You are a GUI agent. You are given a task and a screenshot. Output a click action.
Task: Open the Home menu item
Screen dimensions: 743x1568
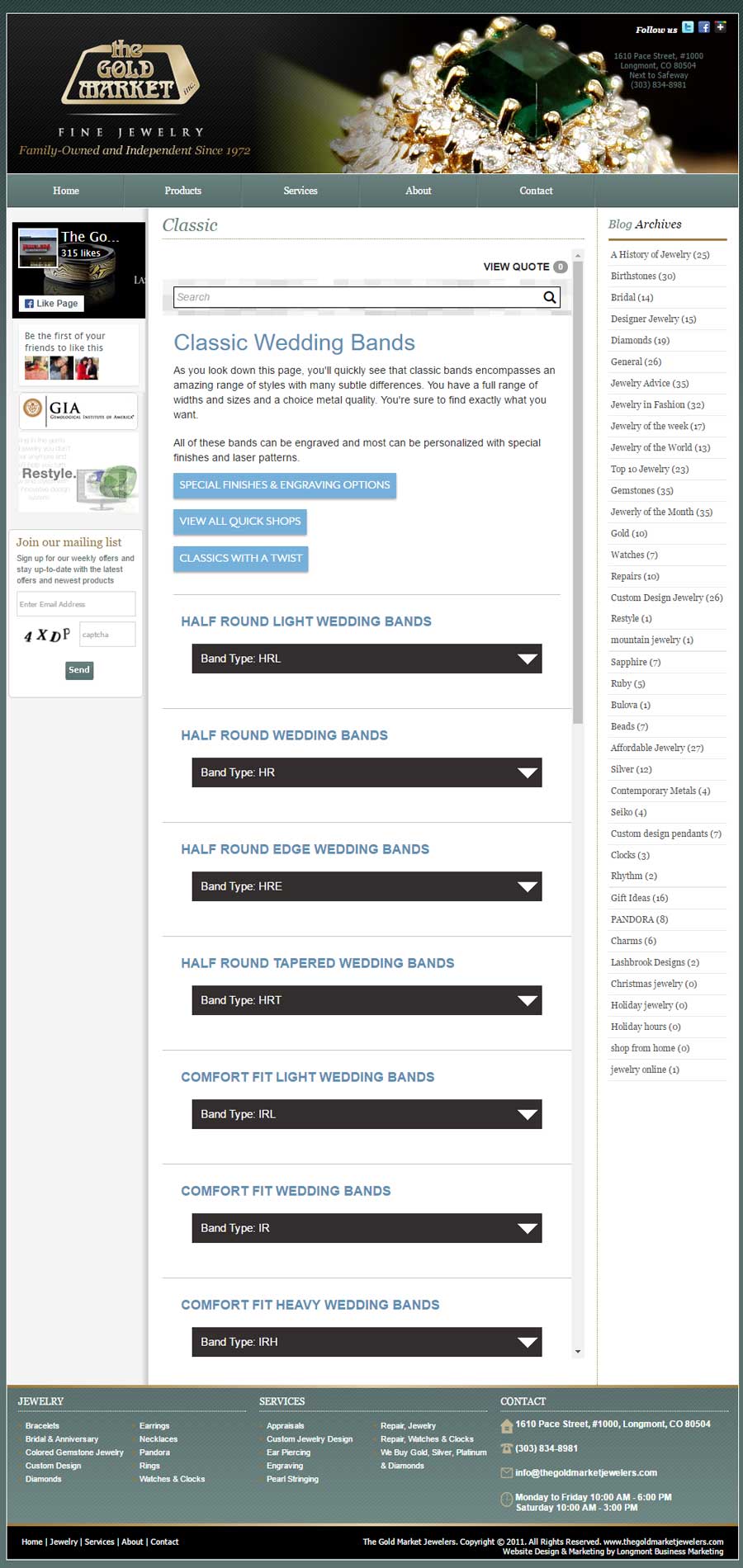[x=66, y=191]
